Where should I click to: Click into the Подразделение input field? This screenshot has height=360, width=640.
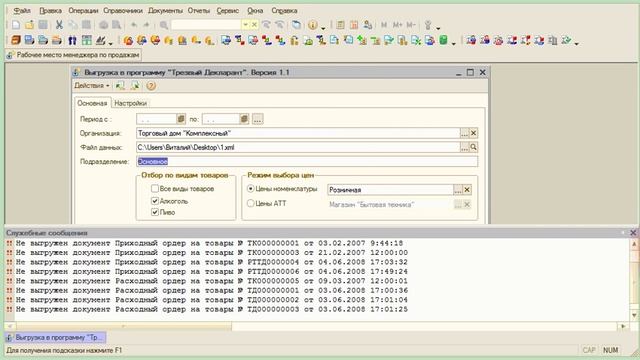click(307, 162)
